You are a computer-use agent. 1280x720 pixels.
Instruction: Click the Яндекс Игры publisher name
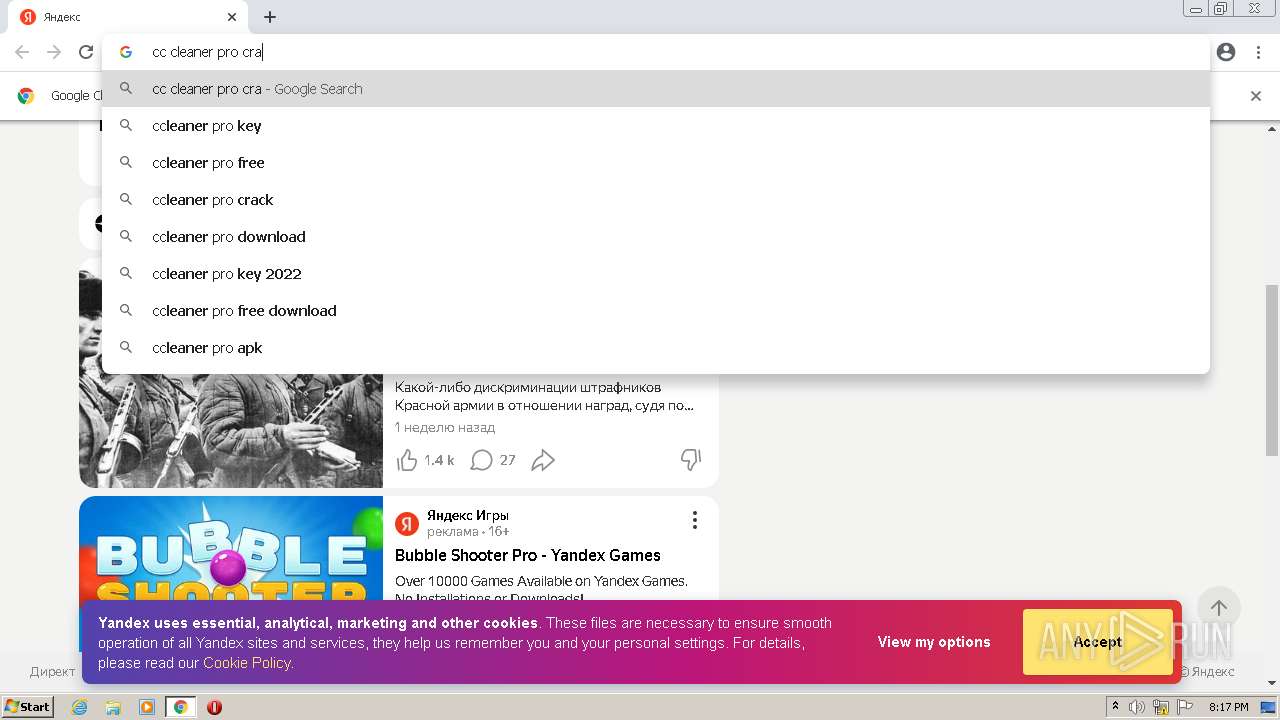tap(468, 515)
